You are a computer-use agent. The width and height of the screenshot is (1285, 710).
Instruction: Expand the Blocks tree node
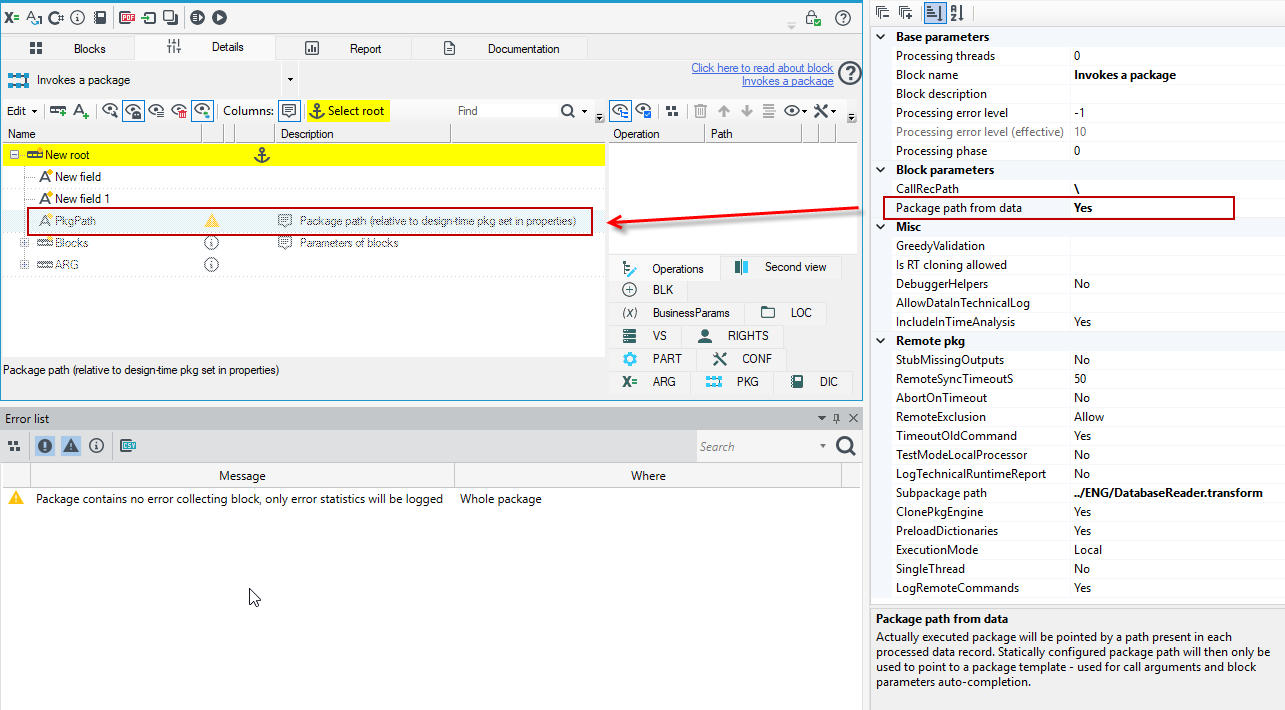24,243
